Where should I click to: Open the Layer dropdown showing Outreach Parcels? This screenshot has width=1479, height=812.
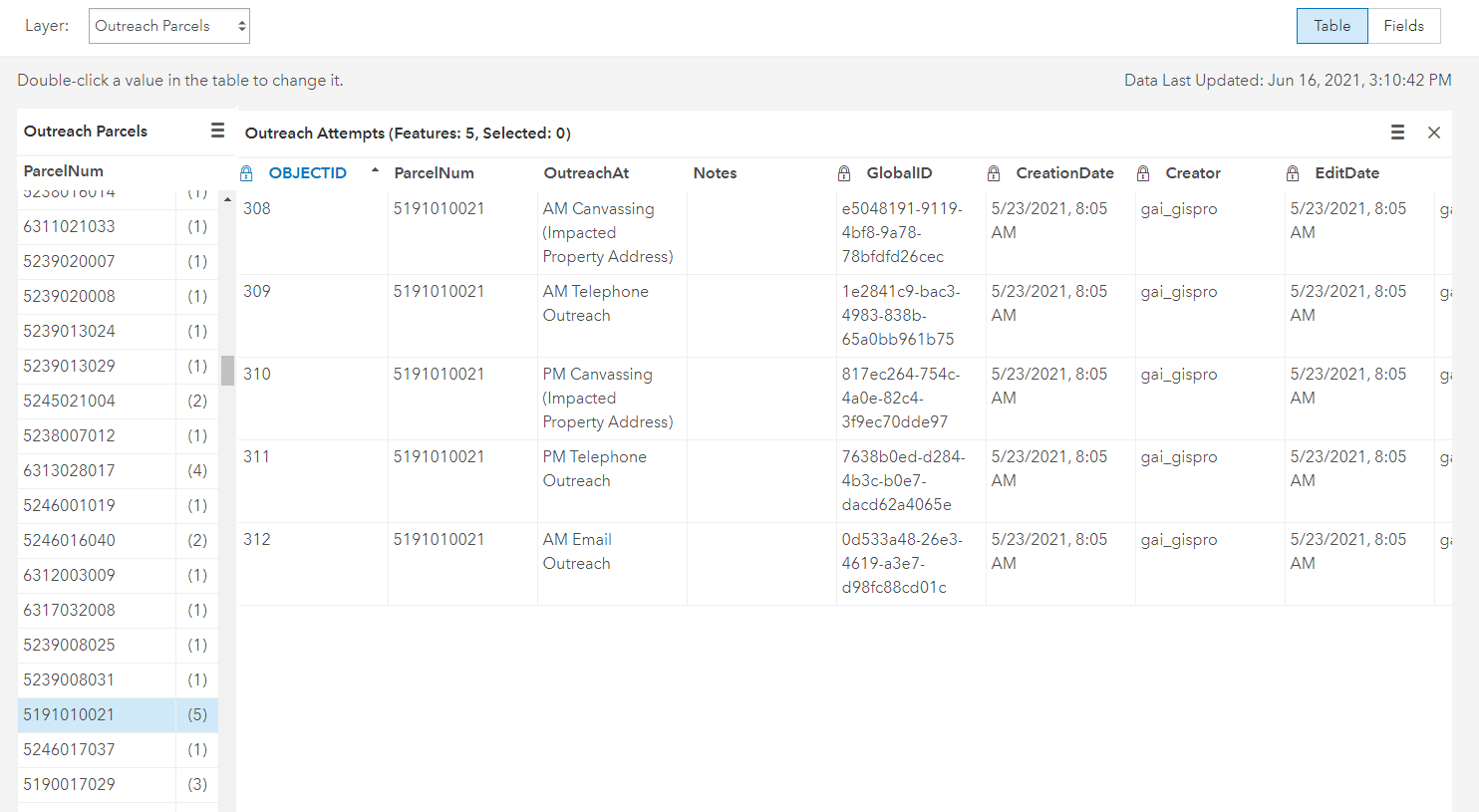pyautogui.click(x=169, y=26)
